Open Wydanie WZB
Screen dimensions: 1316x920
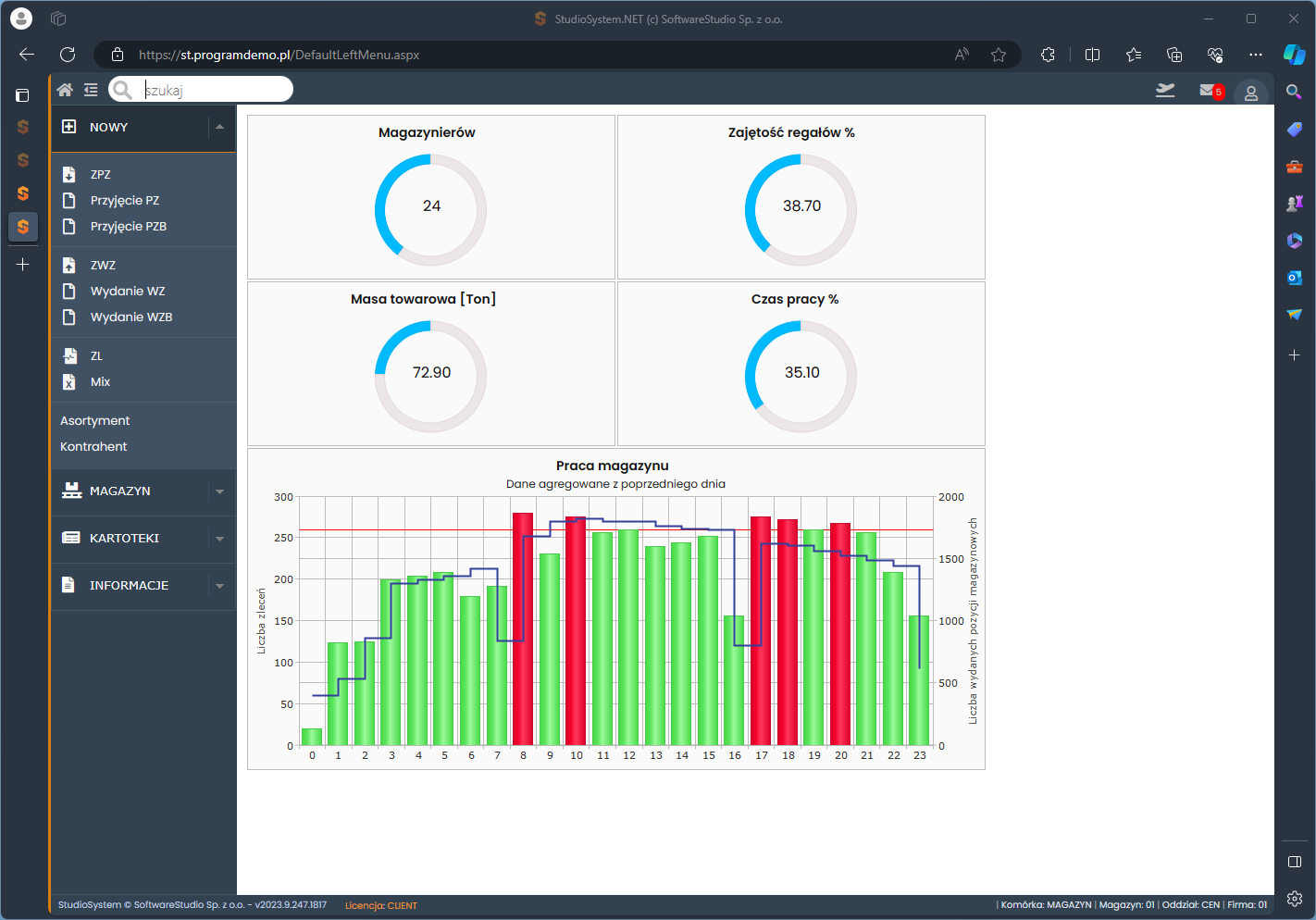(x=131, y=317)
